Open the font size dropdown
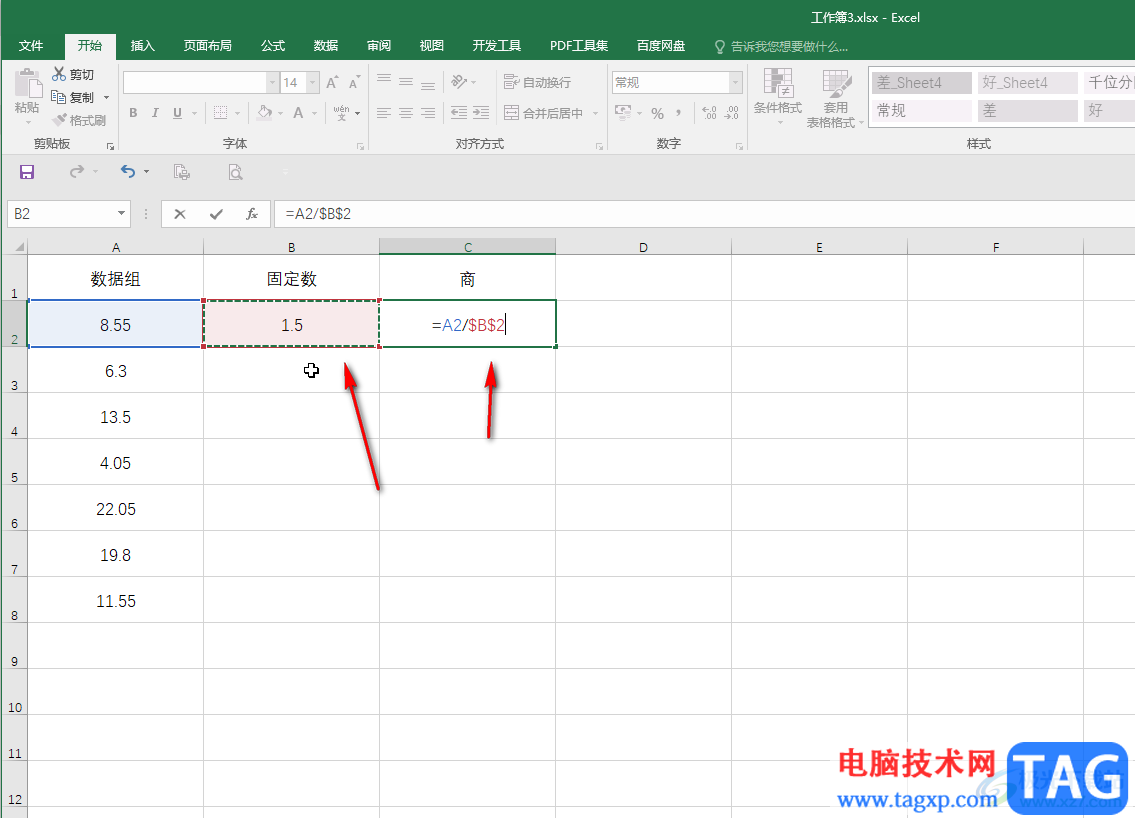The width and height of the screenshot is (1135, 818). 313,83
